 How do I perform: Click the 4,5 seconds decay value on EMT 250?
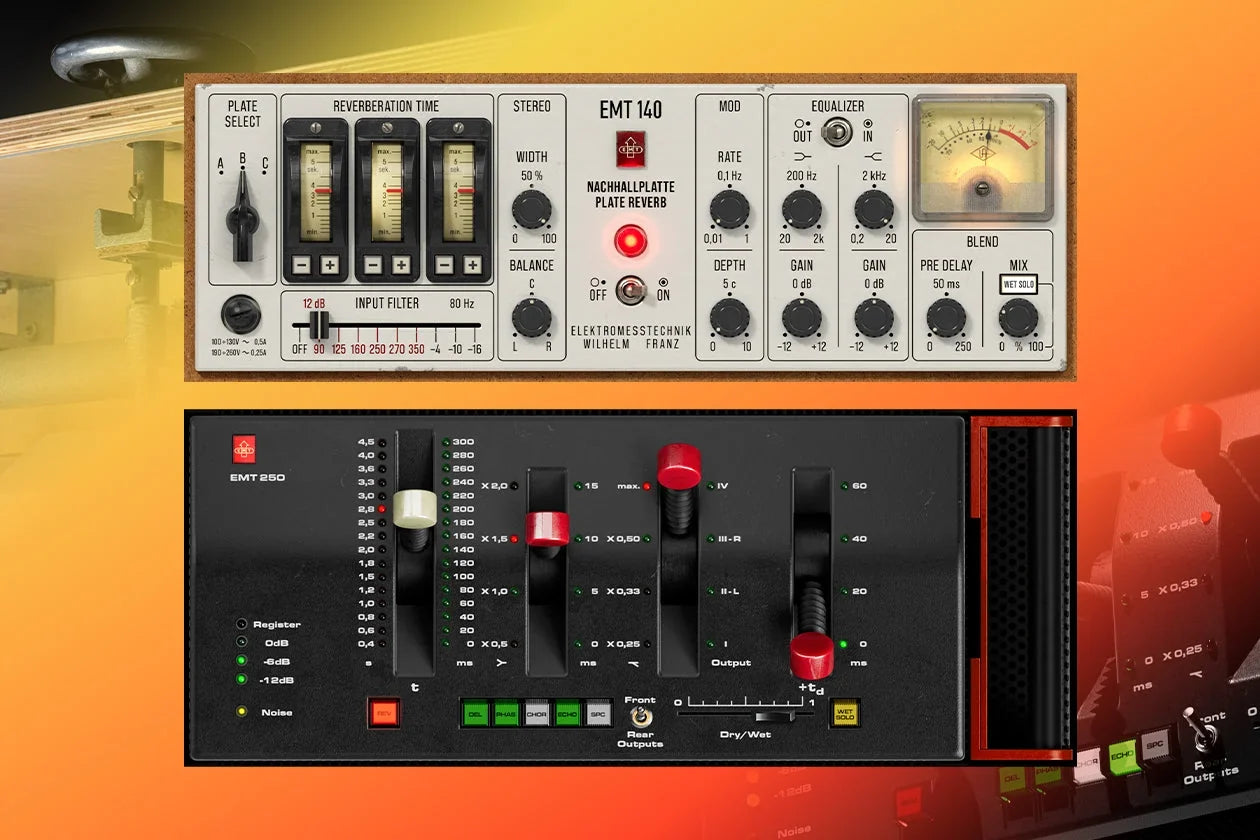[366, 442]
